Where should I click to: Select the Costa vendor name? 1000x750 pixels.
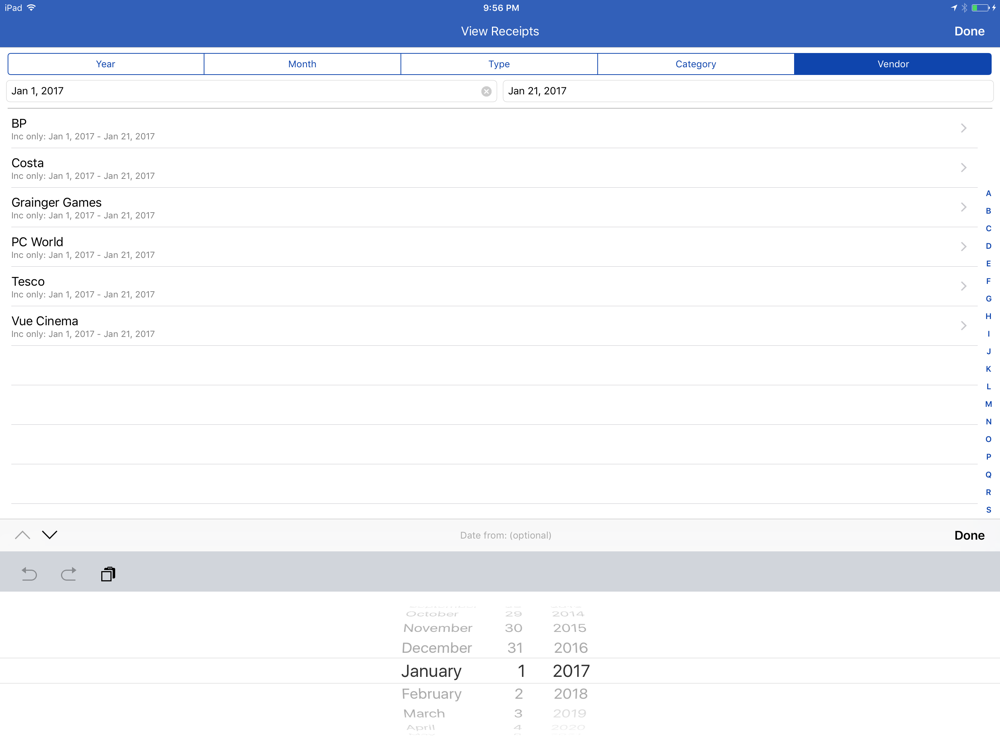click(27, 163)
